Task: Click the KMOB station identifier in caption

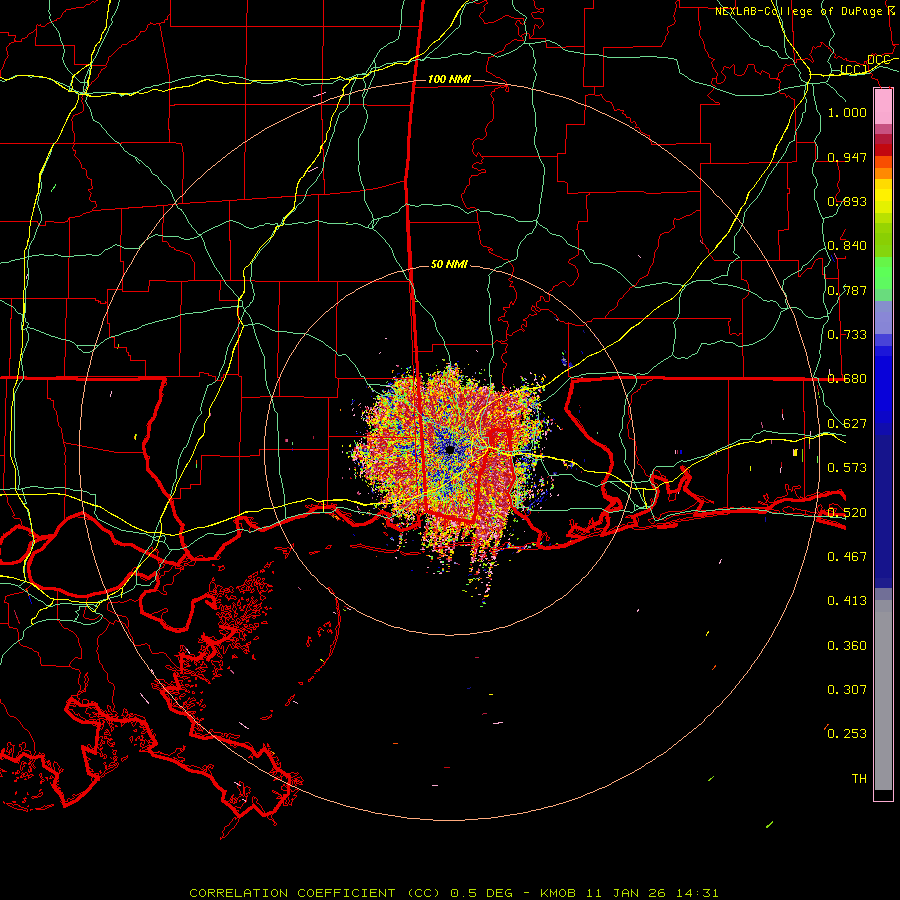Action: coord(558,893)
